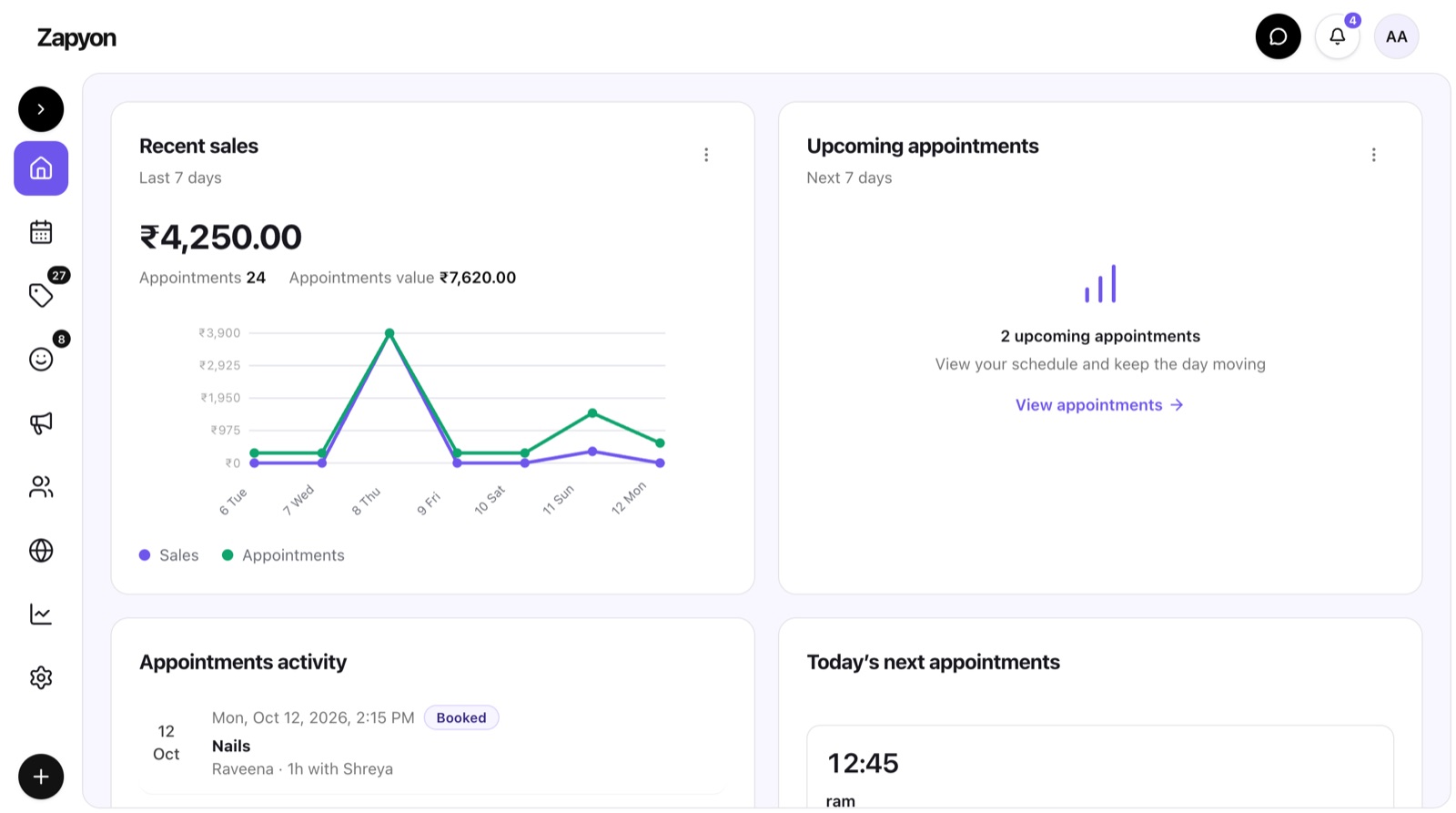Click the bar chart icon in Upcoming appointments
Screen dimensions: 1456x813
click(x=1100, y=284)
